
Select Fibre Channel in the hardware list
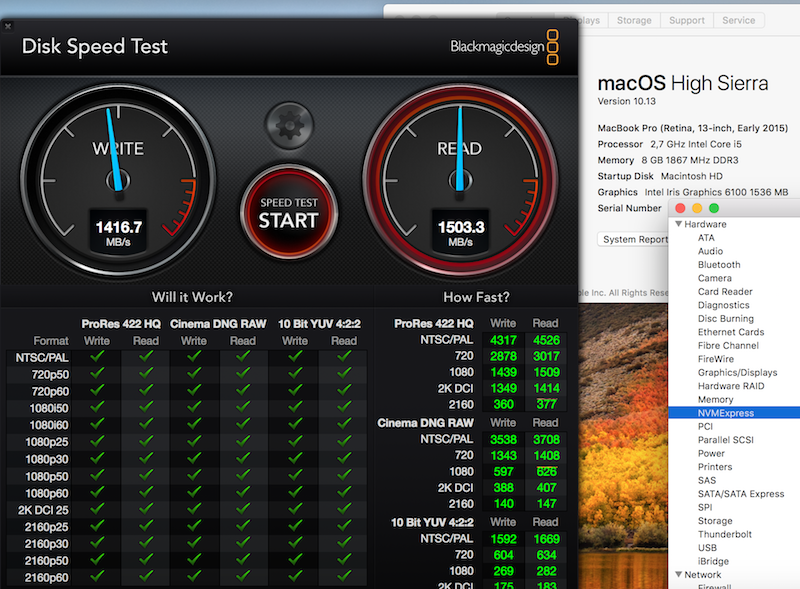pos(728,346)
